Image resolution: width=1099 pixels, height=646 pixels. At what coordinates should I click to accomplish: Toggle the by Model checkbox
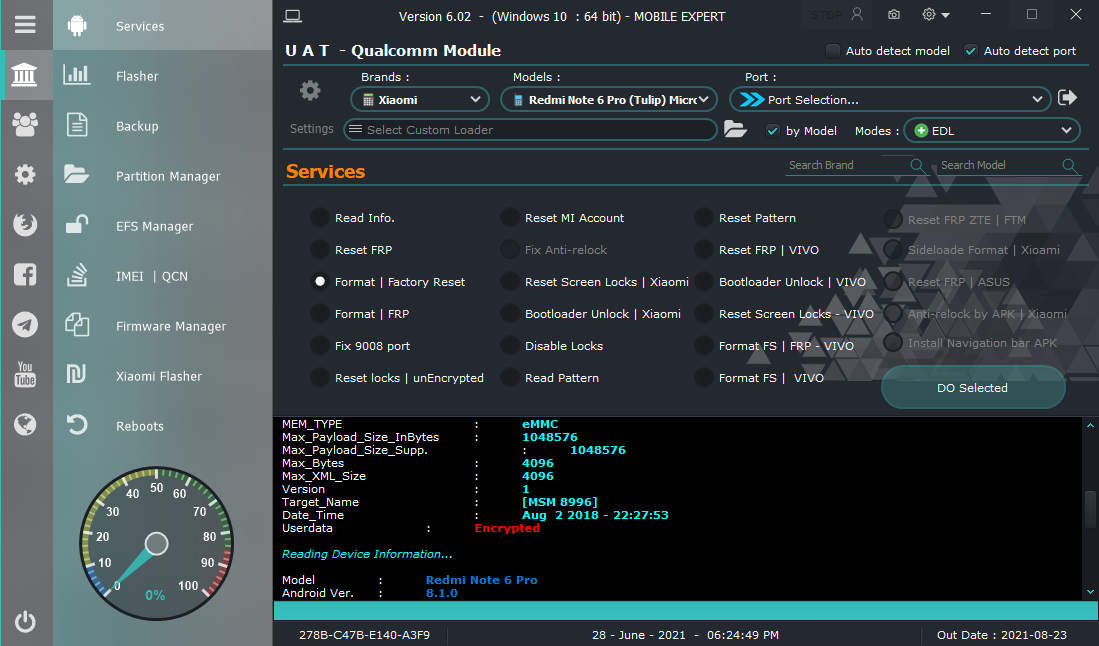click(772, 131)
